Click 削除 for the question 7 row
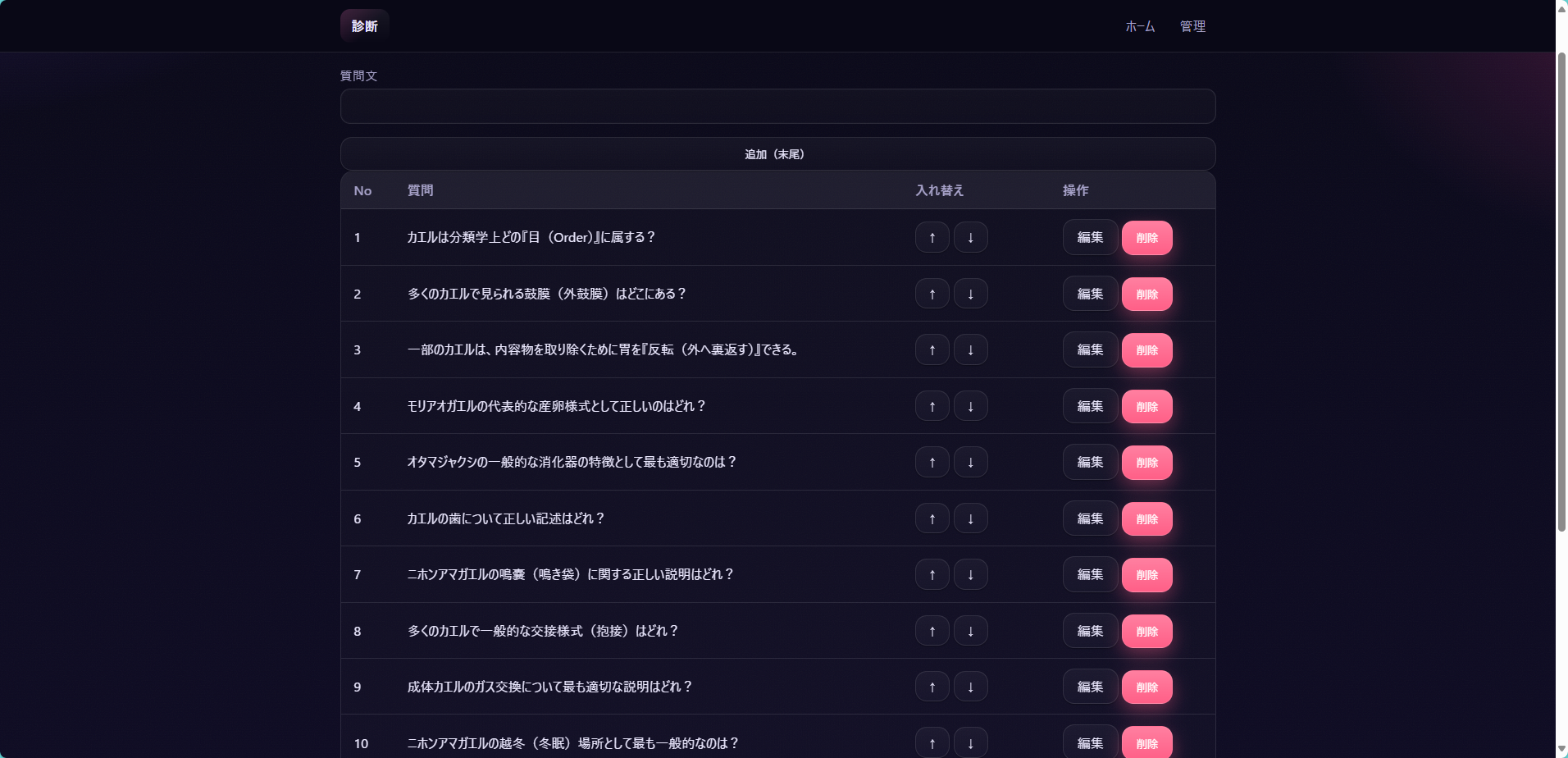This screenshot has height=758, width=1568. tap(1146, 575)
